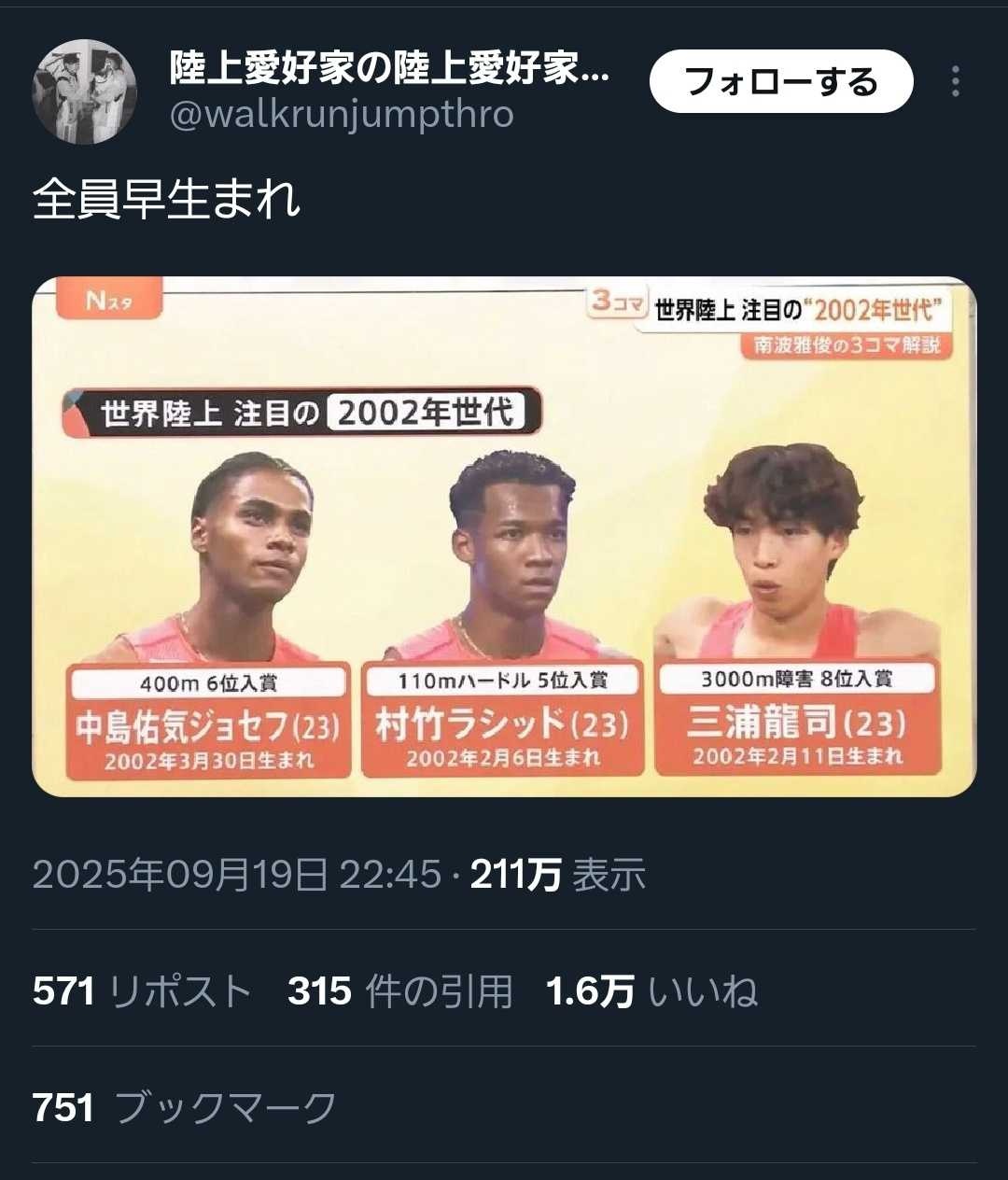Viewport: 1008px width, 1180px height.
Task: Click the Nスタ logo in the image
Action: point(109,301)
